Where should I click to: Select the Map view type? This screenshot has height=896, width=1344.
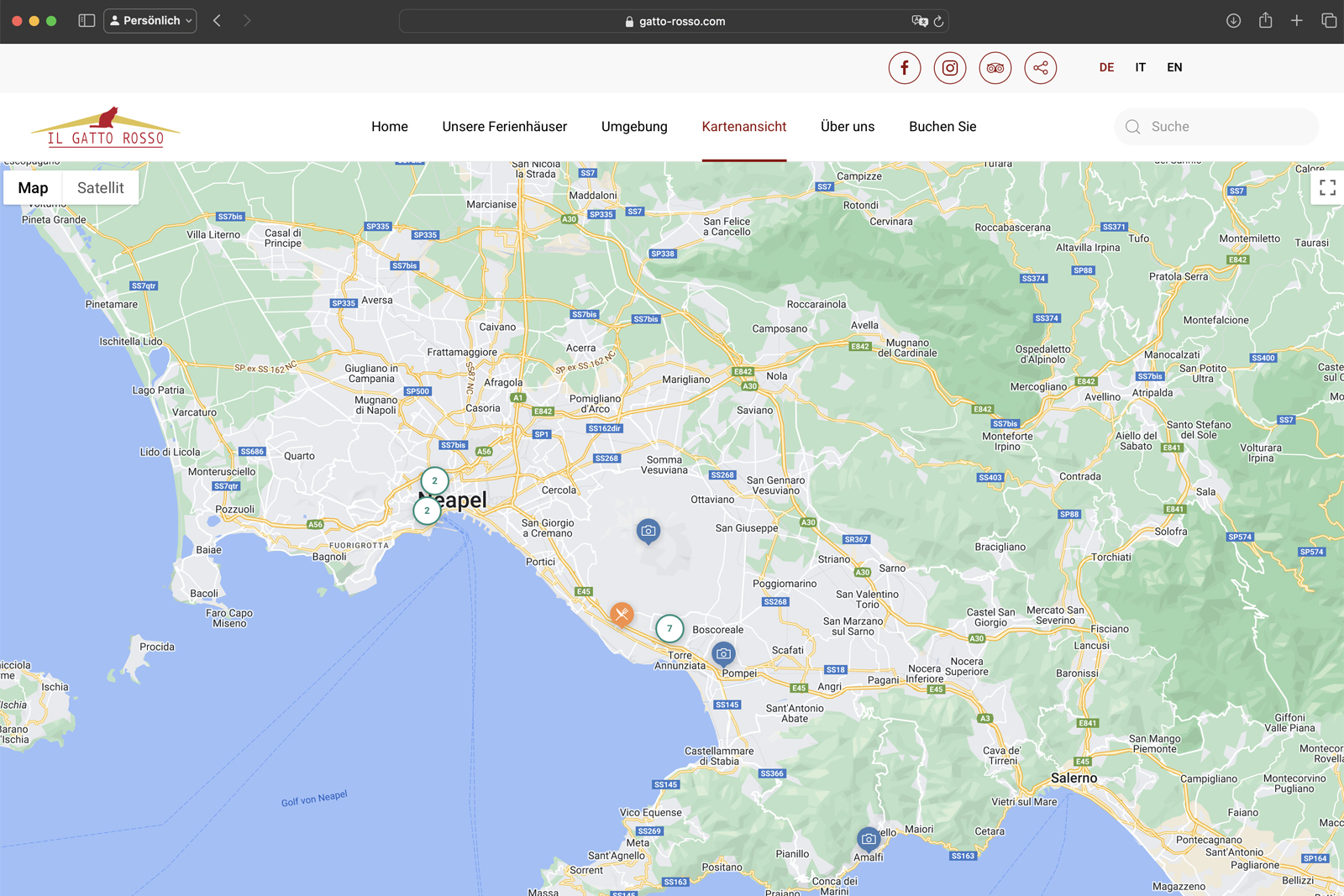coord(34,188)
